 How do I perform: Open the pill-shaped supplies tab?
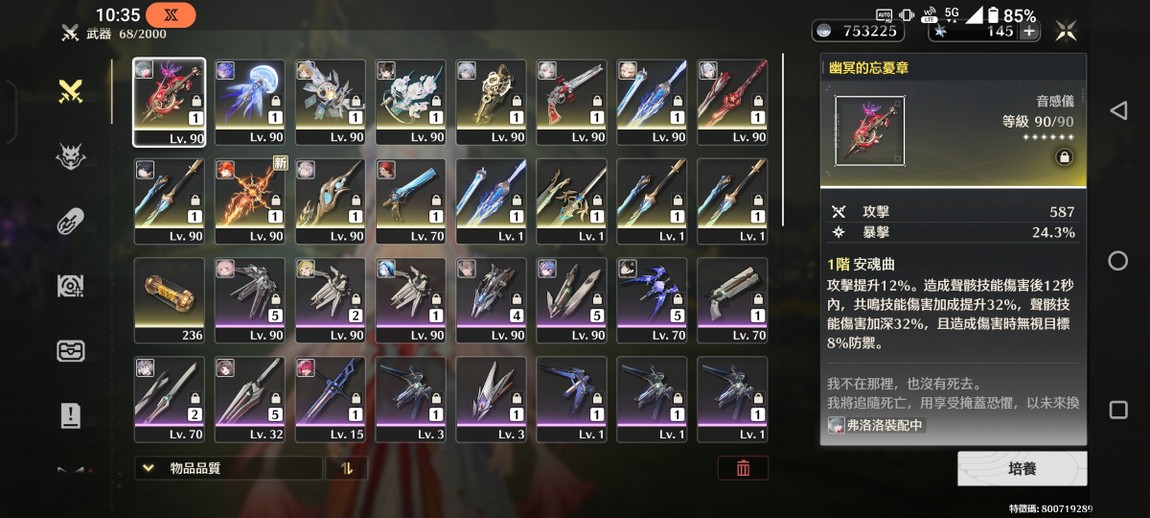tap(70, 221)
